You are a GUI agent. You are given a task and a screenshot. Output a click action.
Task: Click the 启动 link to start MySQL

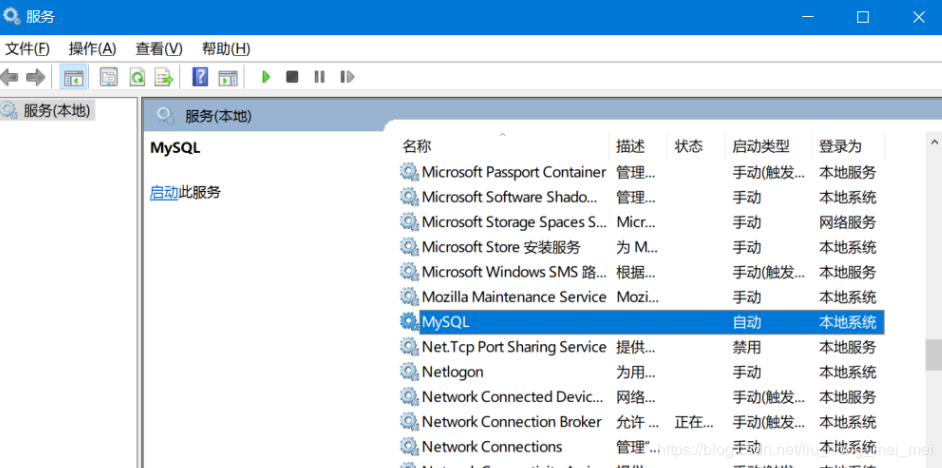[x=164, y=192]
